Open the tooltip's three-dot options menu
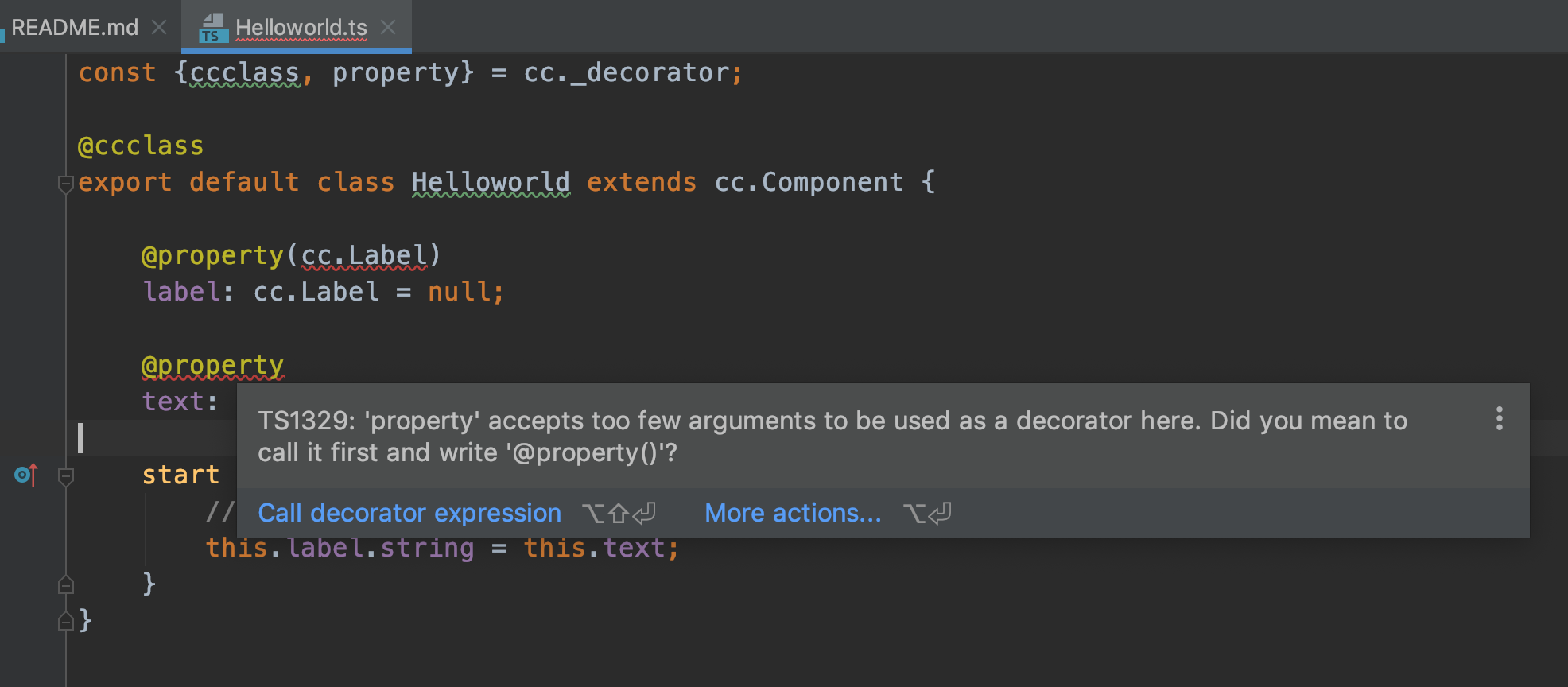 pyautogui.click(x=1499, y=419)
